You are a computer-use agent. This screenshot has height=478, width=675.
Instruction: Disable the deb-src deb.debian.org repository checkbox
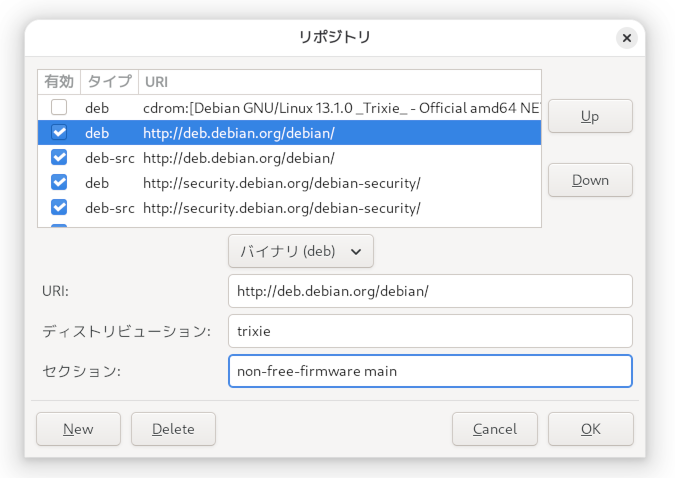(59, 157)
